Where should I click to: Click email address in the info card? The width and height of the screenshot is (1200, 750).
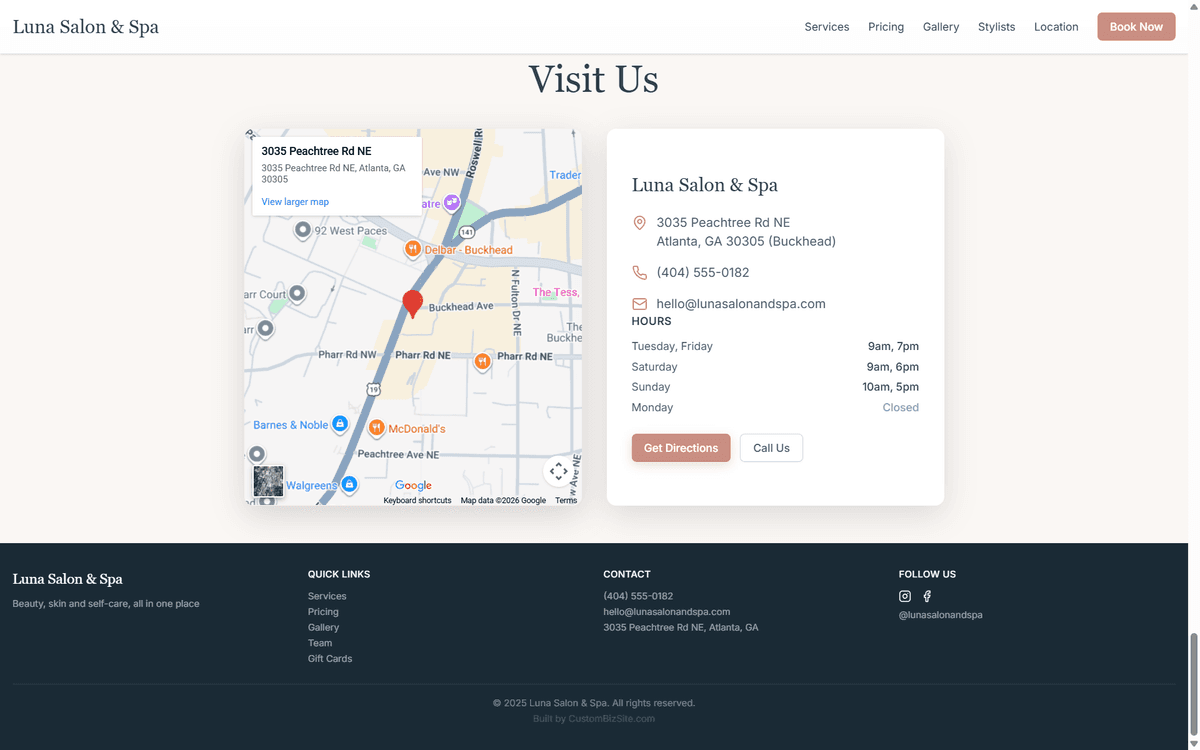click(x=741, y=304)
